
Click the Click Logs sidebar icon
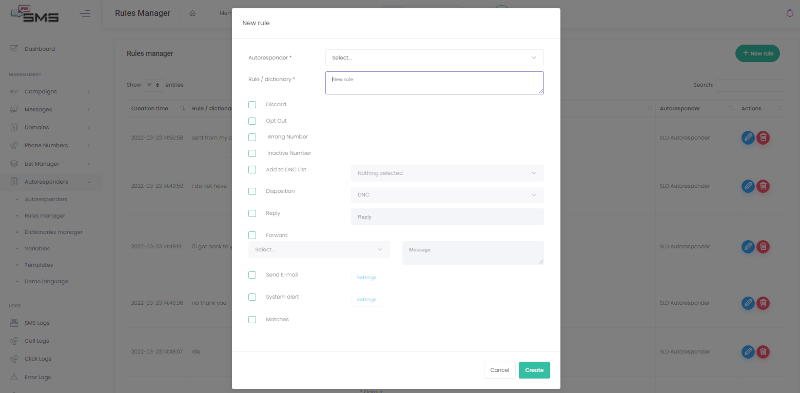(x=14, y=359)
